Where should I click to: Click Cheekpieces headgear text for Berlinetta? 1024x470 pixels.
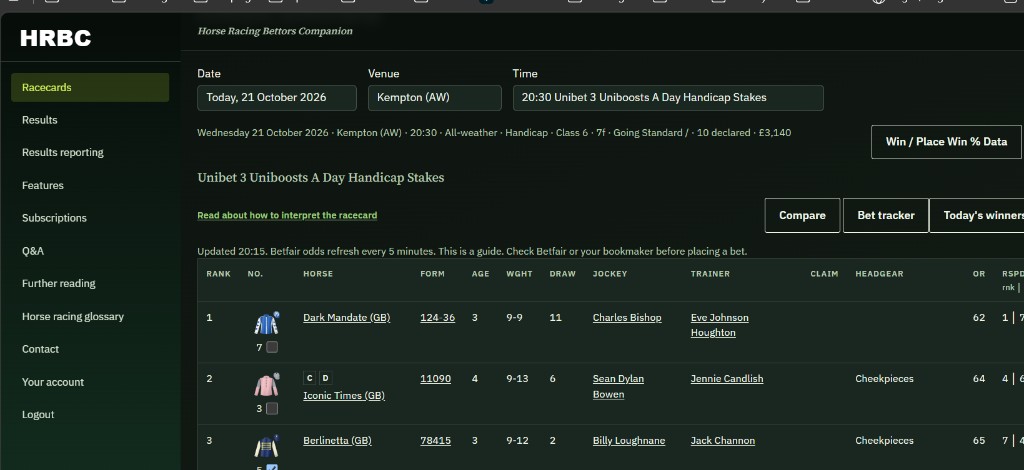(x=884, y=441)
